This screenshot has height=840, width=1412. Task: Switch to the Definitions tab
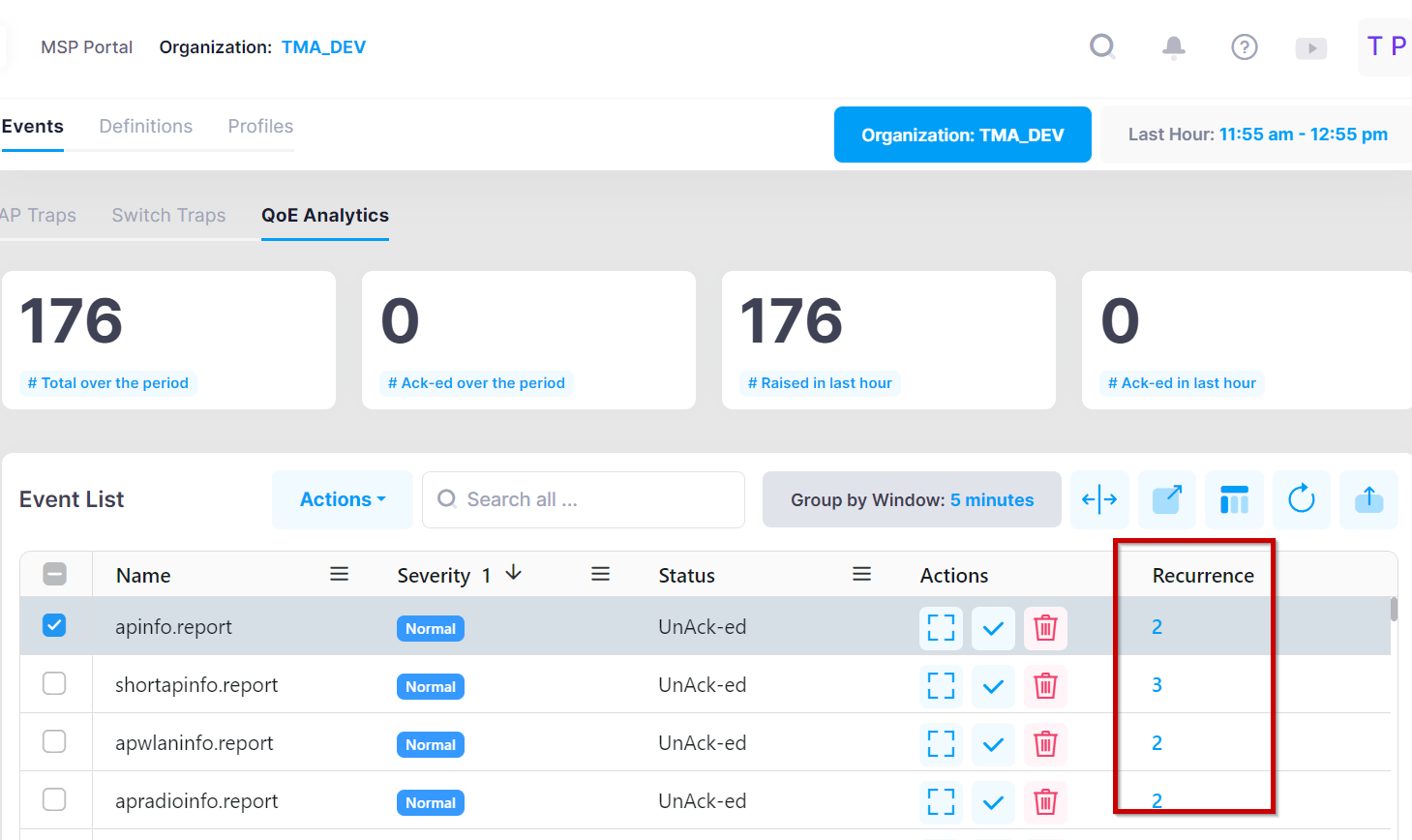[146, 127]
